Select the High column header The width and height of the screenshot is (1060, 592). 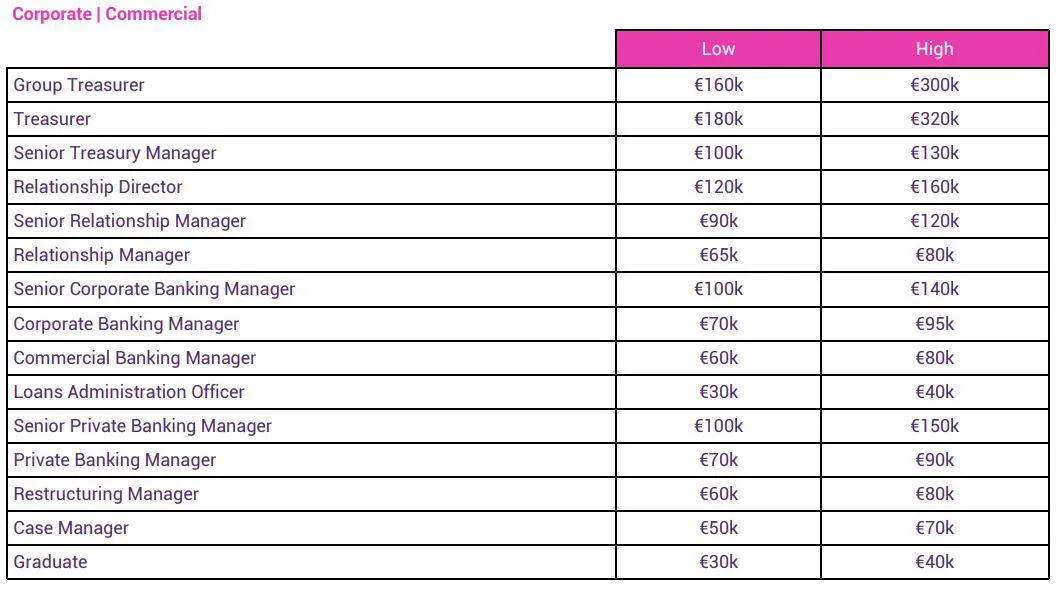(x=934, y=49)
